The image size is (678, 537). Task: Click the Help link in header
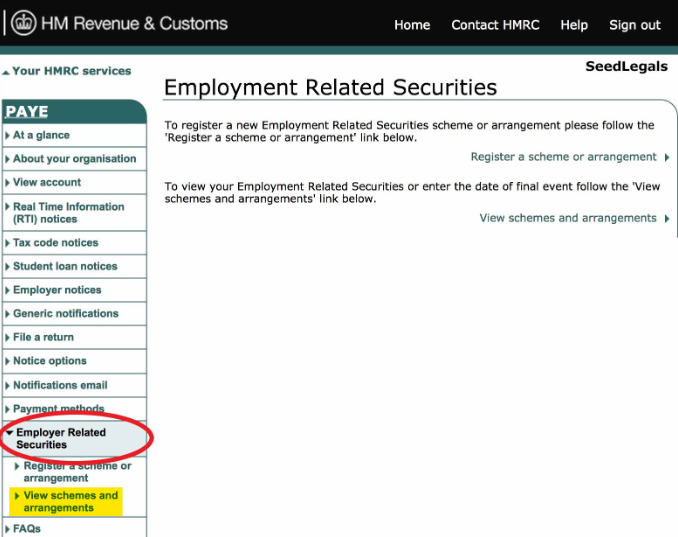pyautogui.click(x=574, y=25)
